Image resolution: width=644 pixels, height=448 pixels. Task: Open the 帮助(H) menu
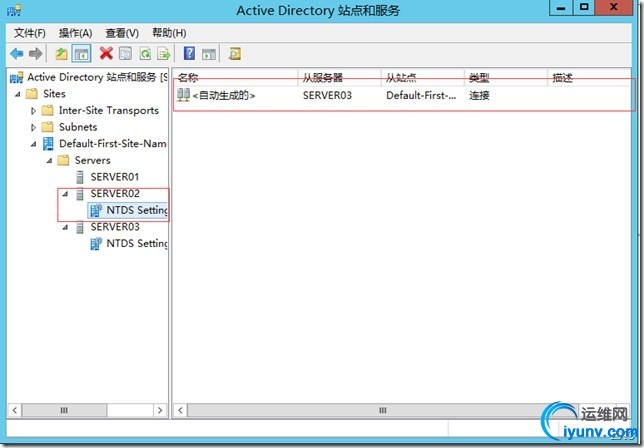pyautogui.click(x=169, y=33)
